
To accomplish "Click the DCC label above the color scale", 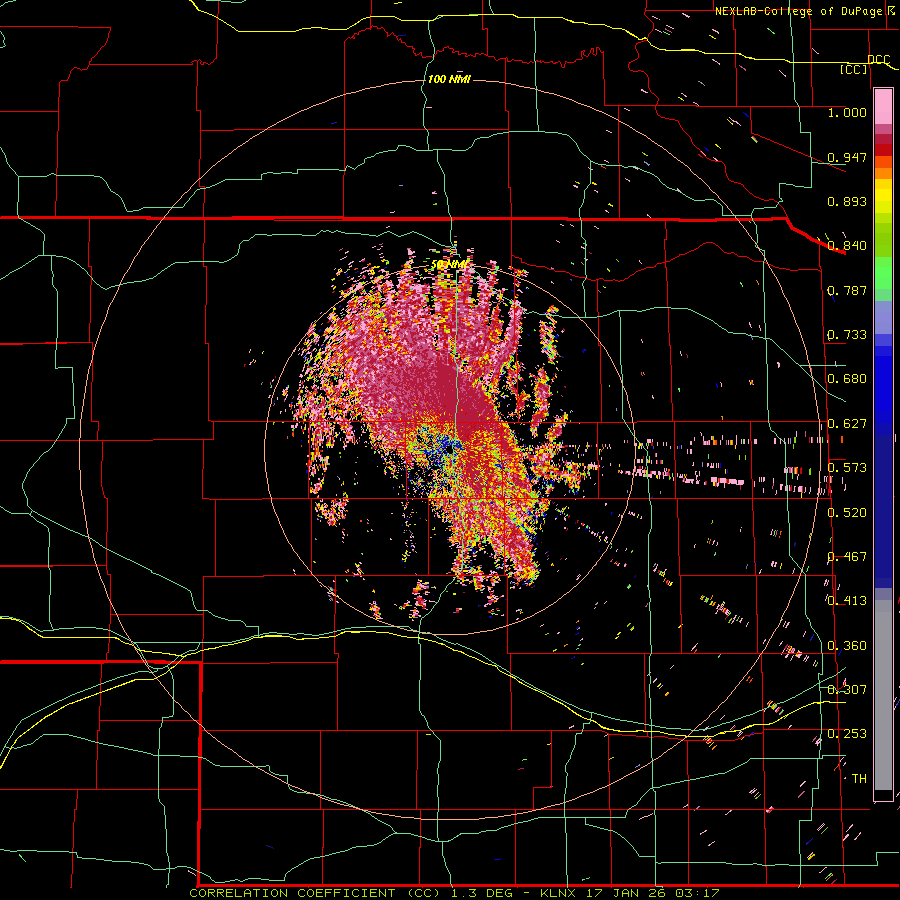I will point(878,60).
